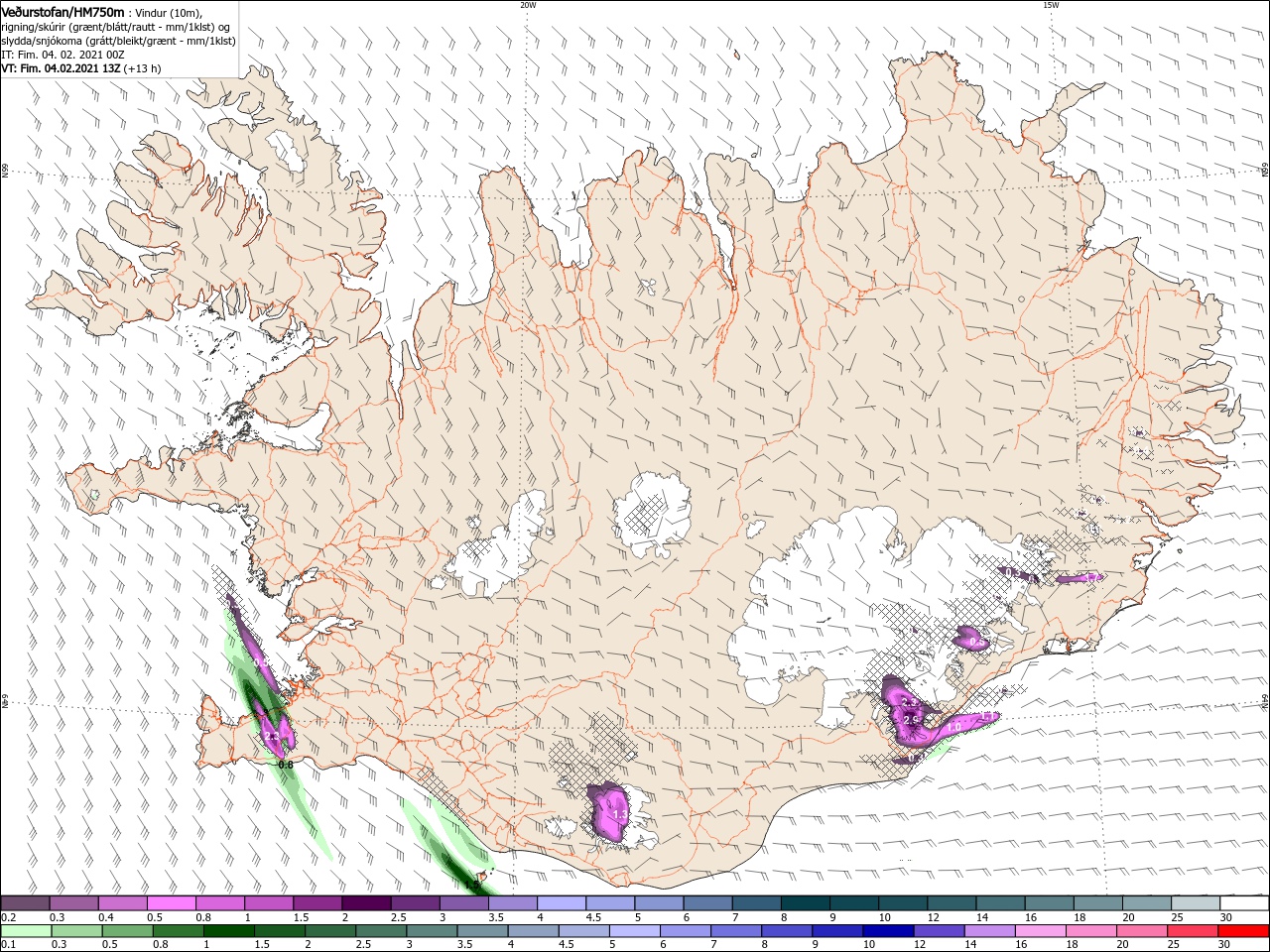Pick the upper legend swatch labeled 0.4
Image resolution: width=1270 pixels, height=952 pixels.
click(x=122, y=903)
